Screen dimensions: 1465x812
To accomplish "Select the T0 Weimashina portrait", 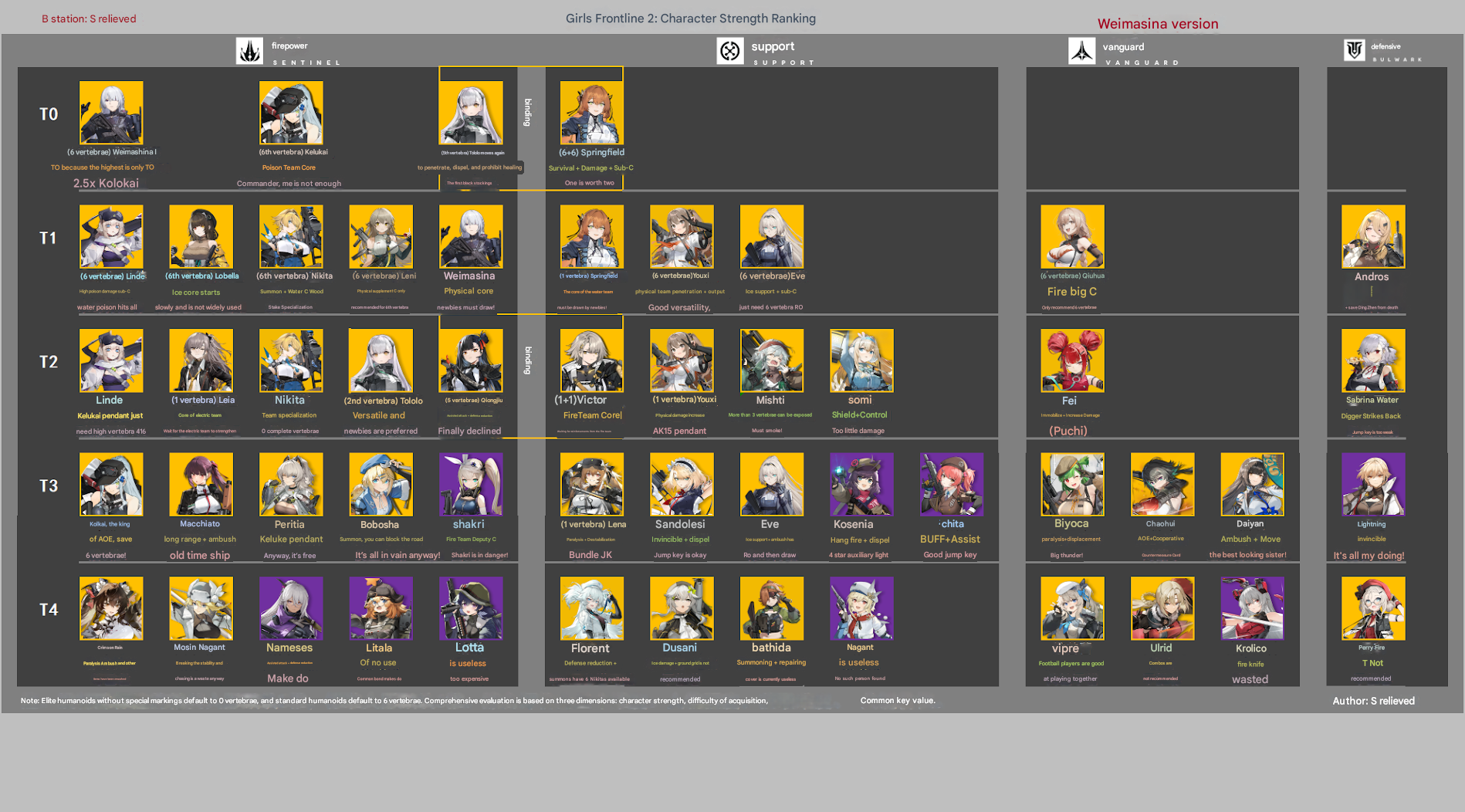I will coord(111,113).
